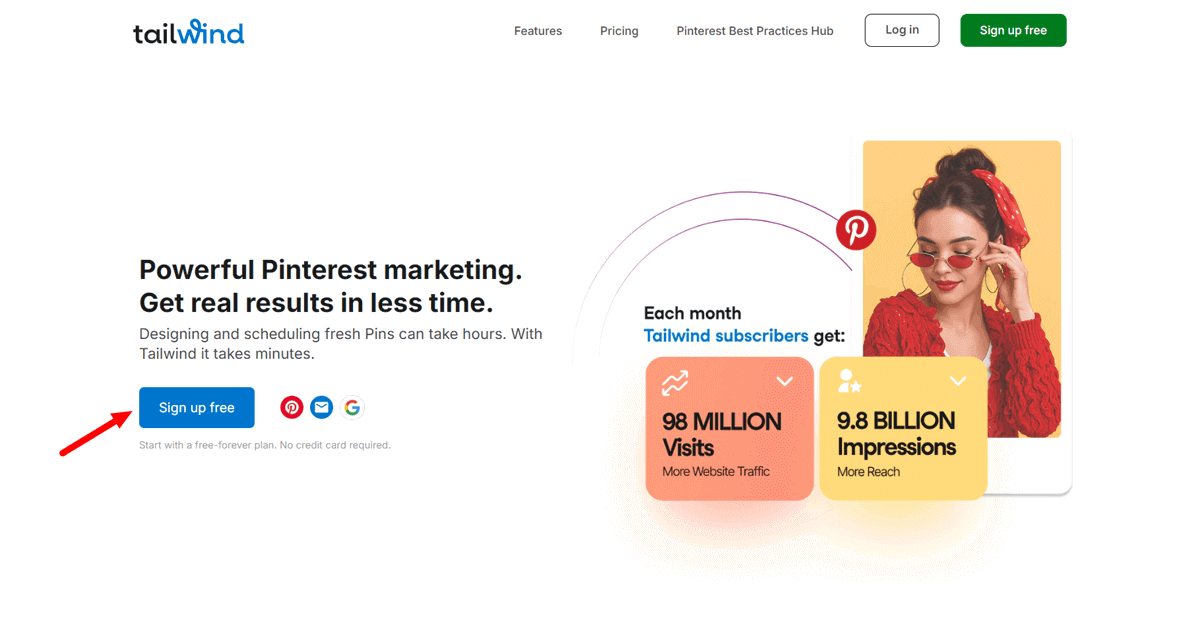Click the Tailwind logo
Screen dimensions: 1200x620
point(188,31)
